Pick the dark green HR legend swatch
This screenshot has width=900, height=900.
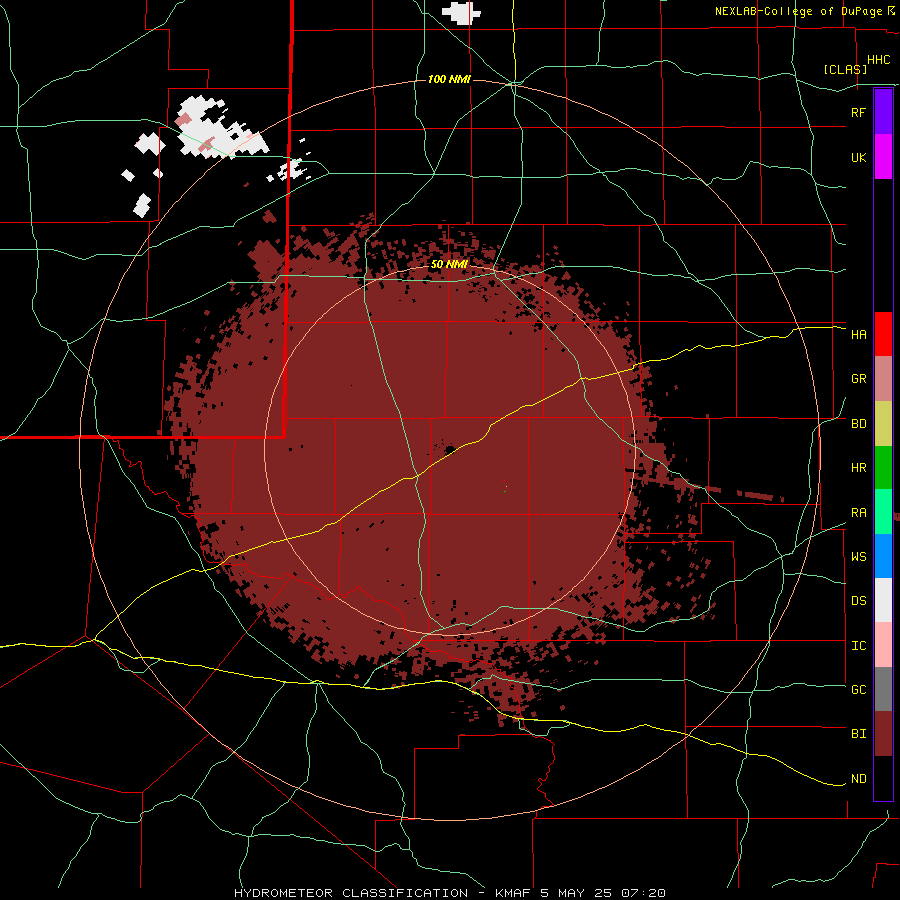(883, 468)
